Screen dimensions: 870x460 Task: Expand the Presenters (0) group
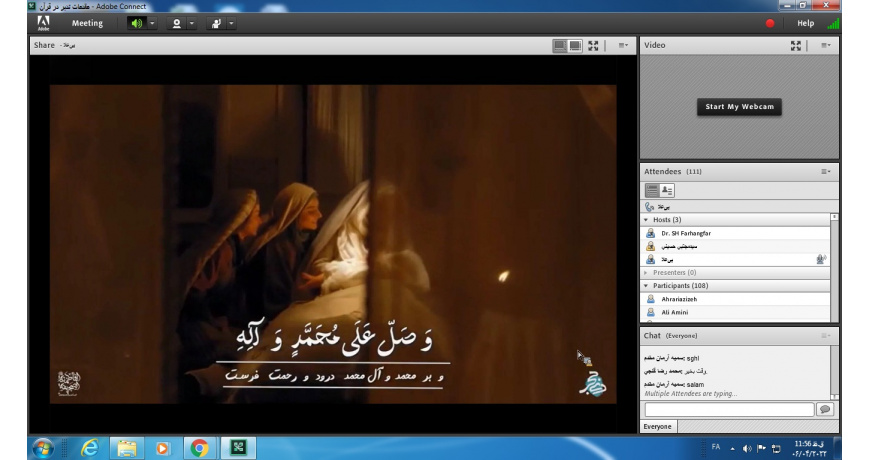(x=646, y=272)
